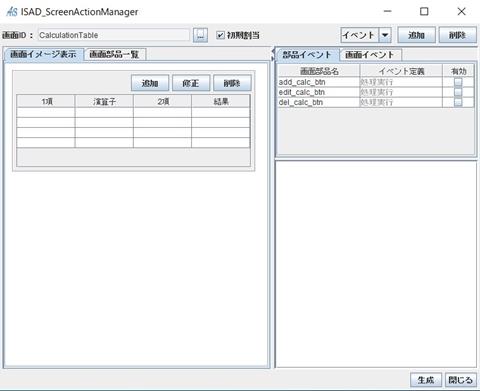The height and width of the screenshot is (391, 480).
Task: Click 修正 button in screen preview
Action: tap(191, 83)
